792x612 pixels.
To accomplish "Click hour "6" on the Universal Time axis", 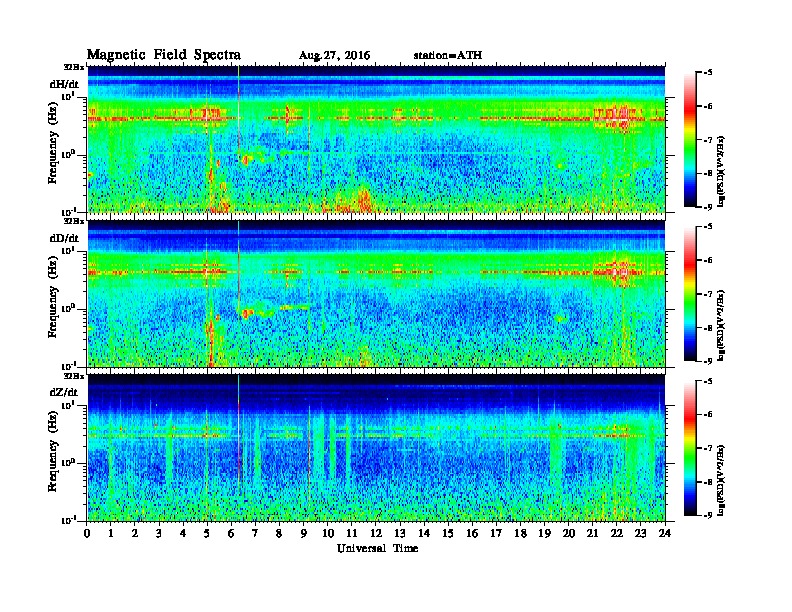I will click(x=231, y=533).
